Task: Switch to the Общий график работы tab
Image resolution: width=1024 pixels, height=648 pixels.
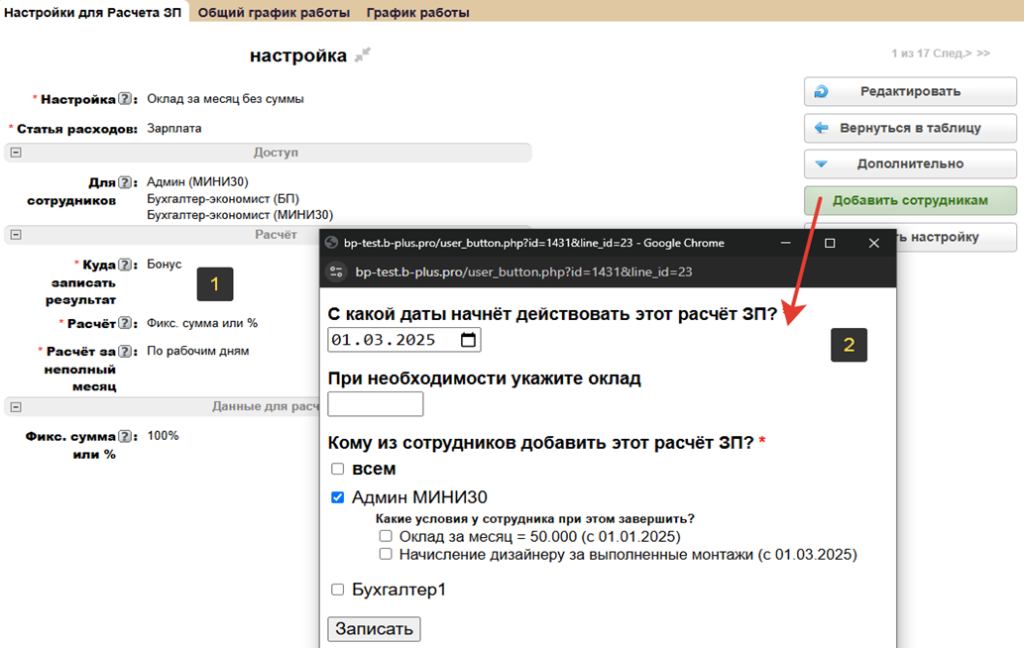Action: point(273,13)
